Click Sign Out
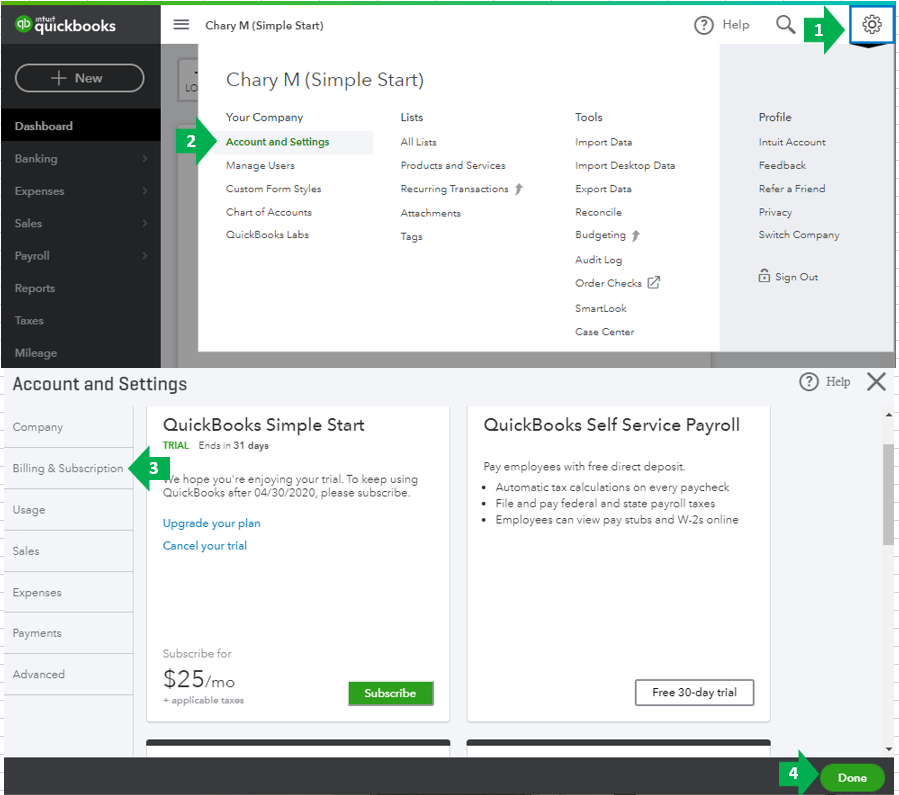The width and height of the screenshot is (899, 795). pos(796,277)
